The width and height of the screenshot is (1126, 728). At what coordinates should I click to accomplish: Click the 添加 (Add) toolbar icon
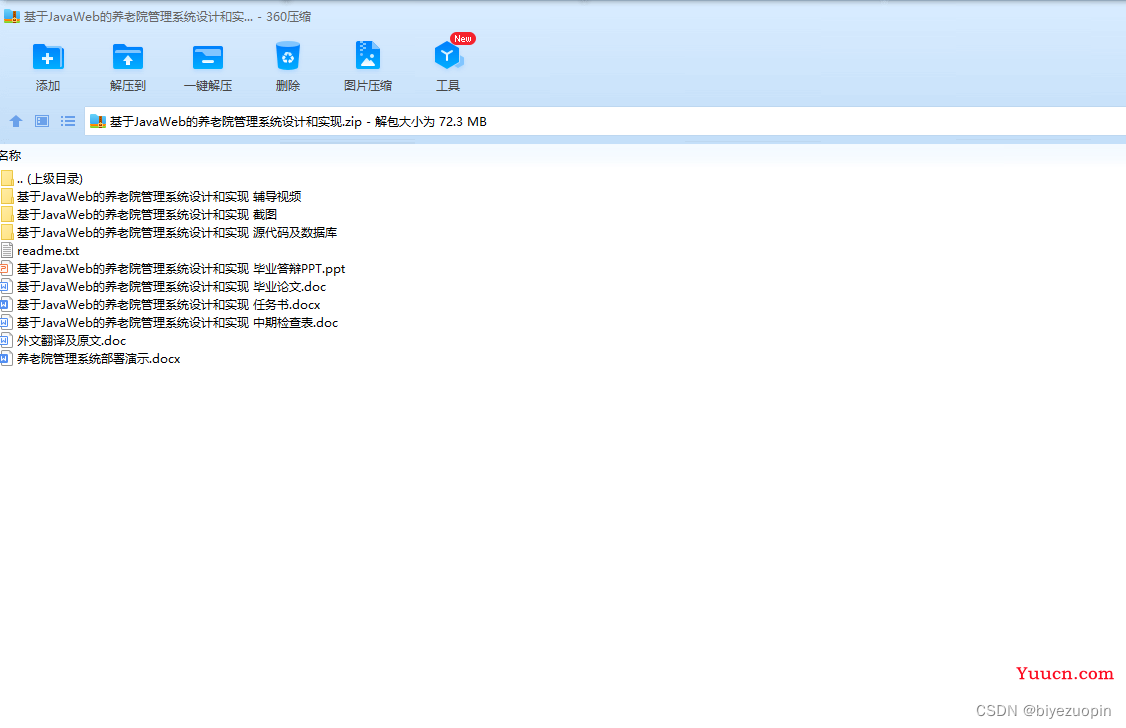pos(48,57)
